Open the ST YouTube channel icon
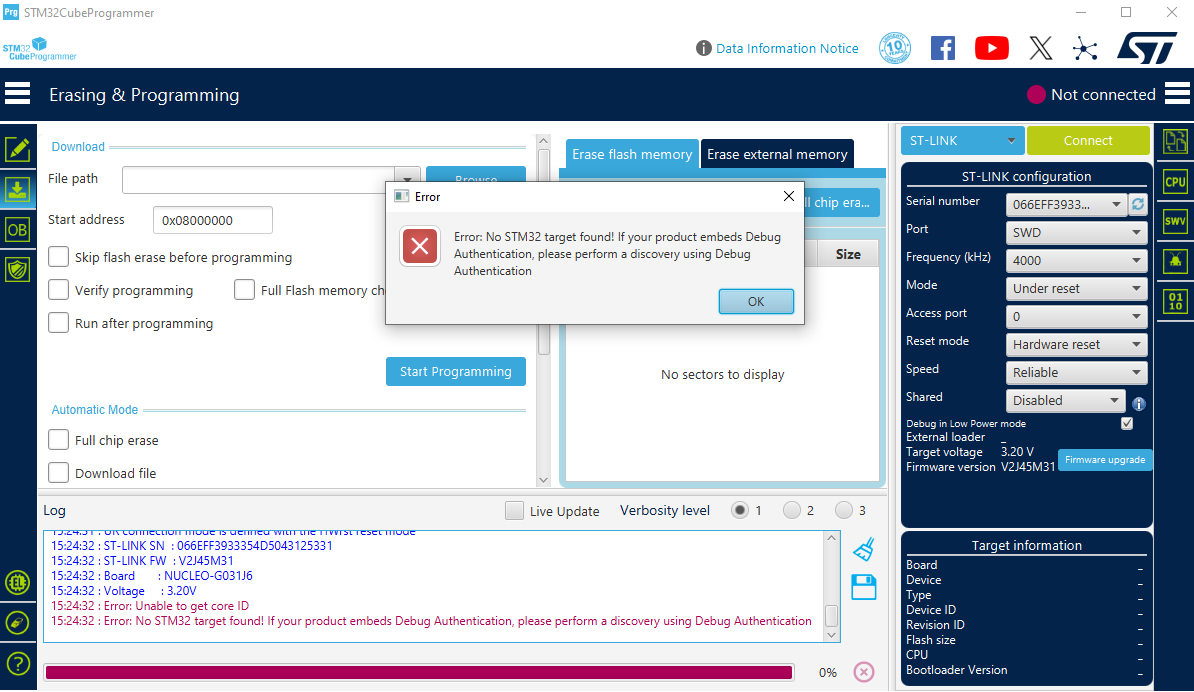The width and height of the screenshot is (1194, 692). 991,48
